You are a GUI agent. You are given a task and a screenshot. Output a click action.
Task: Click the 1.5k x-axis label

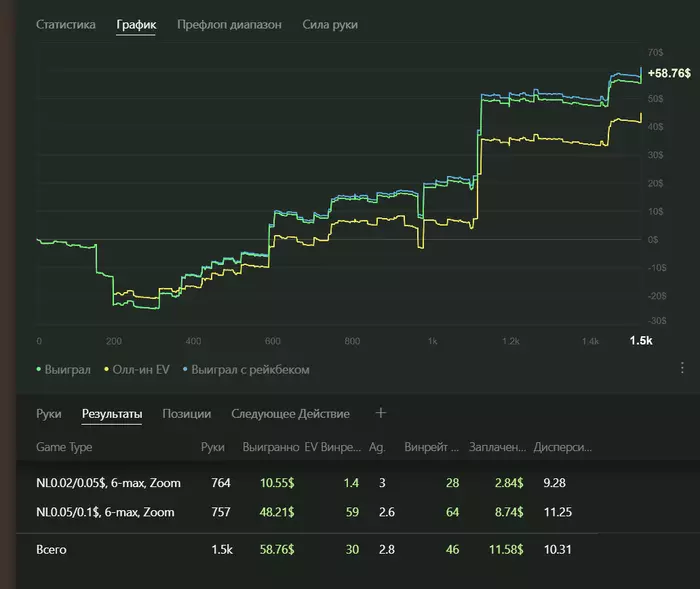click(x=641, y=341)
